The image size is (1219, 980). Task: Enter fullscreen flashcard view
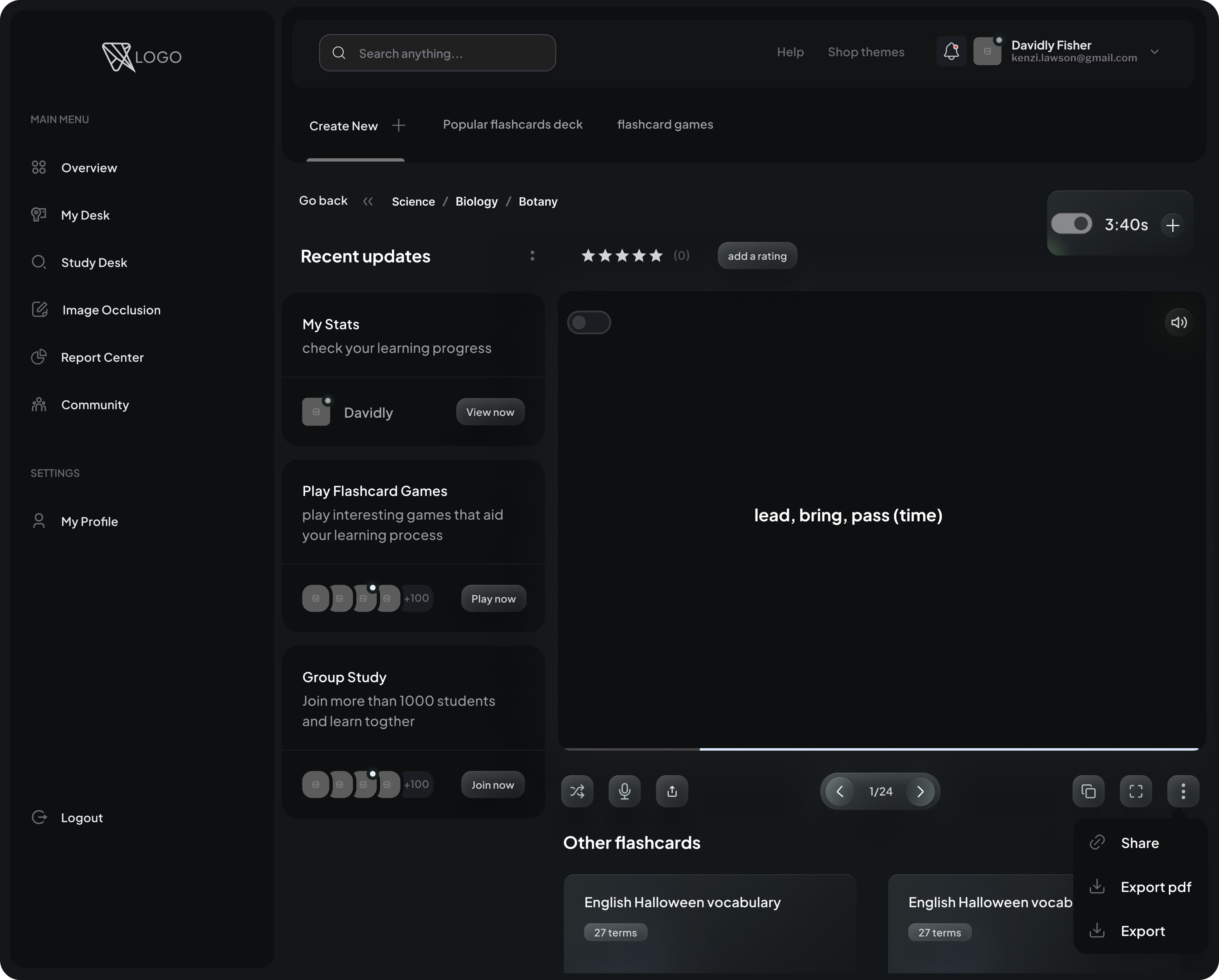(1136, 791)
